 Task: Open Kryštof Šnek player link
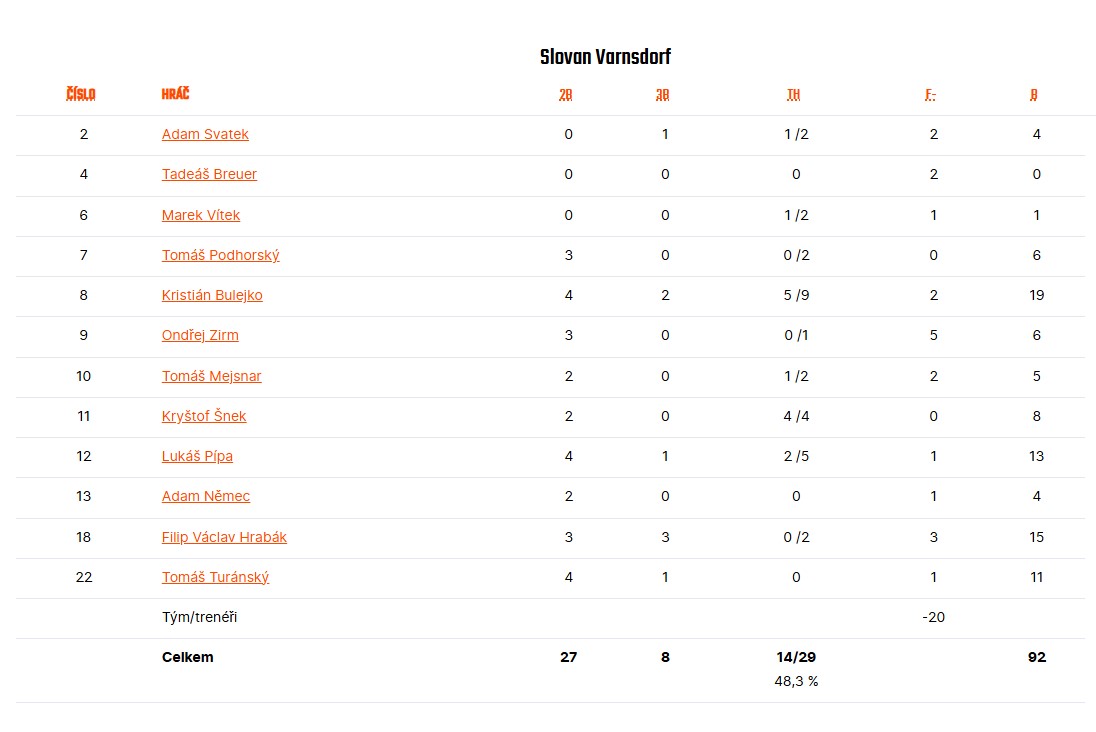(x=203, y=416)
